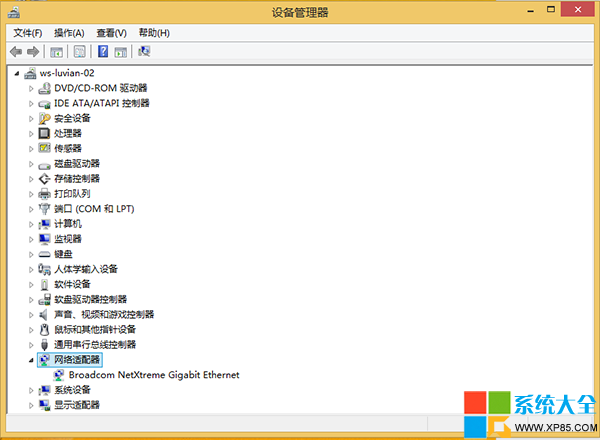Screen dimensions: 600x440
Task: Click the disk drive icon for 磁盘驱动器
Action: pos(44,165)
